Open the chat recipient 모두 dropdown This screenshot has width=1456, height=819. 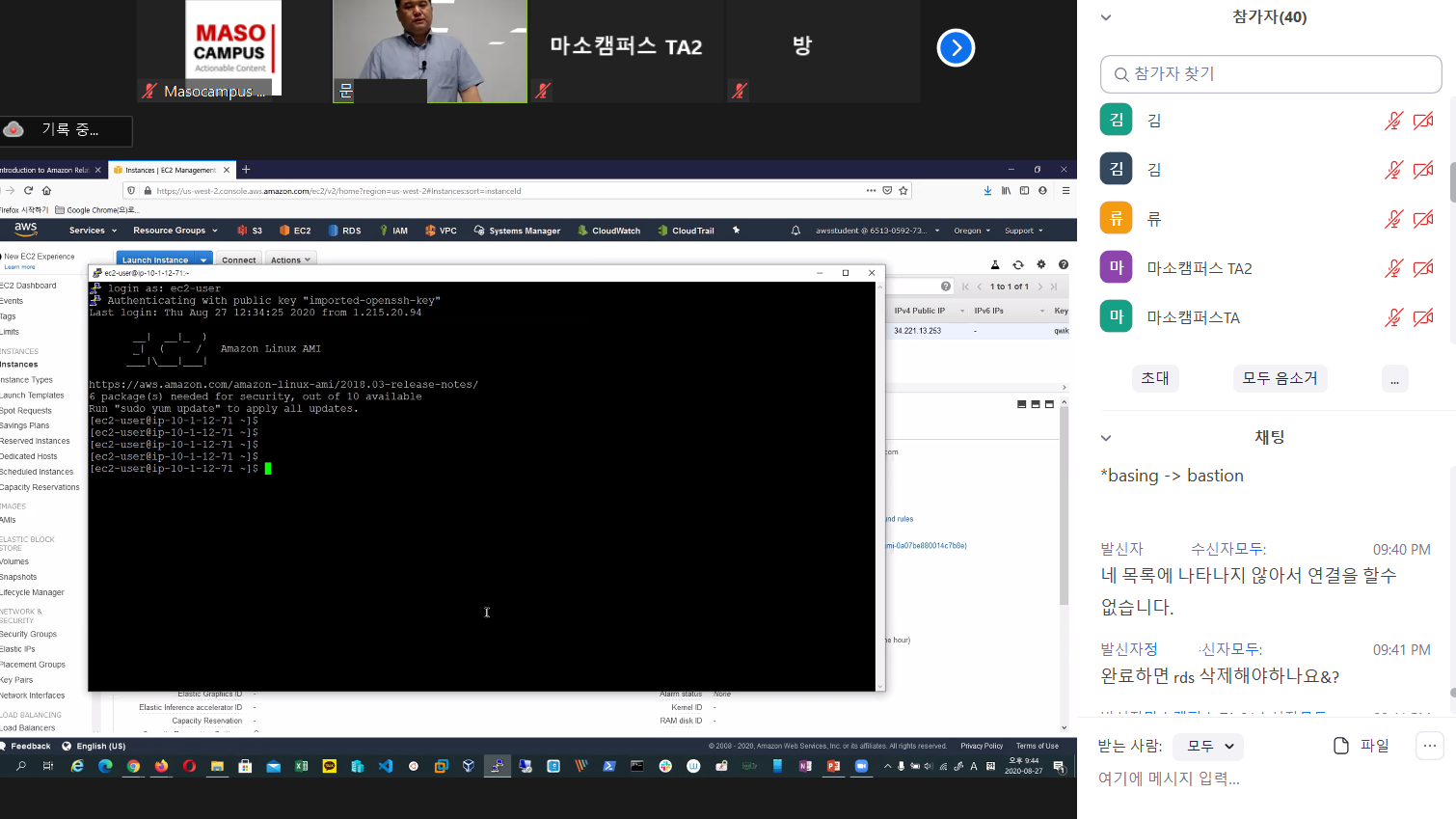(x=1209, y=746)
